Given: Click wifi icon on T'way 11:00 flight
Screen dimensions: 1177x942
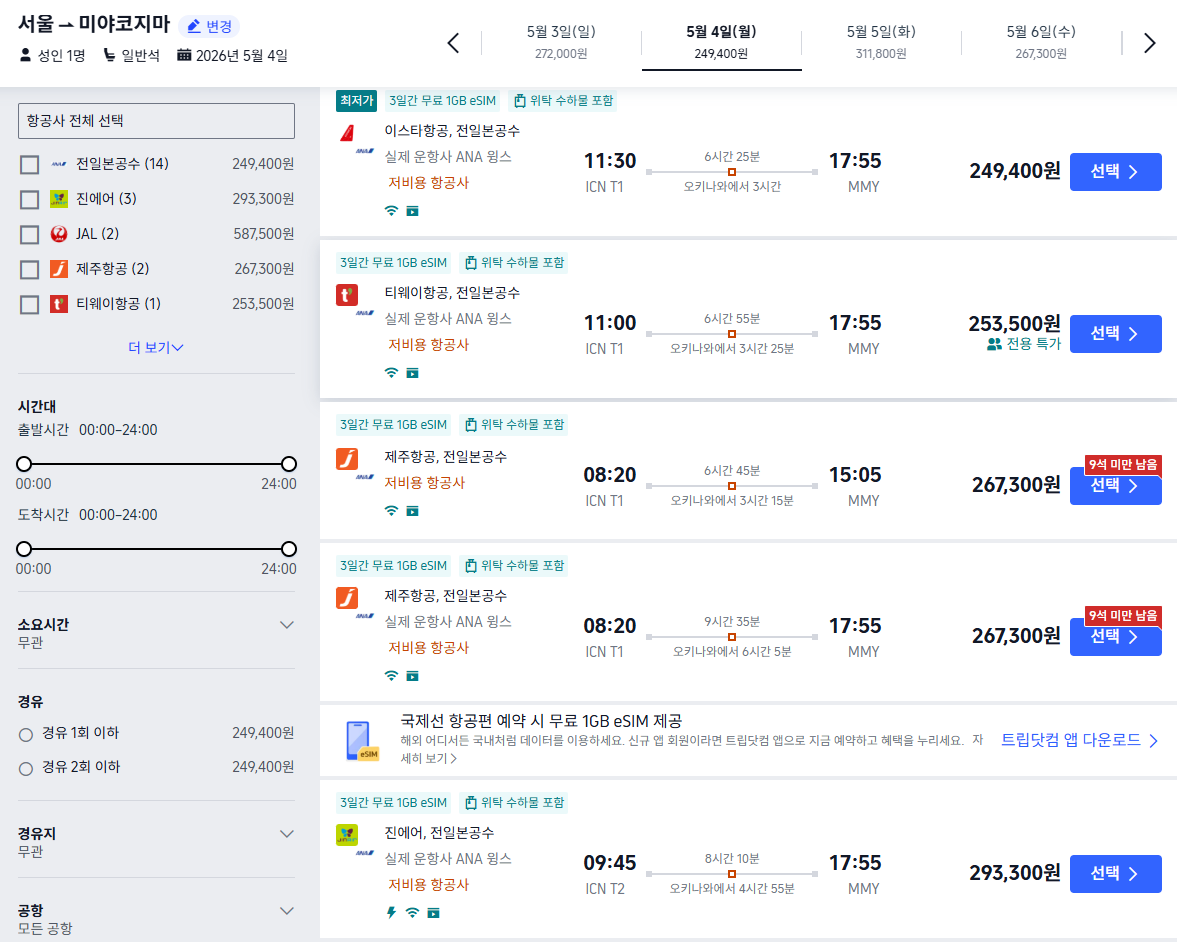Looking at the screenshot, I should [x=391, y=373].
